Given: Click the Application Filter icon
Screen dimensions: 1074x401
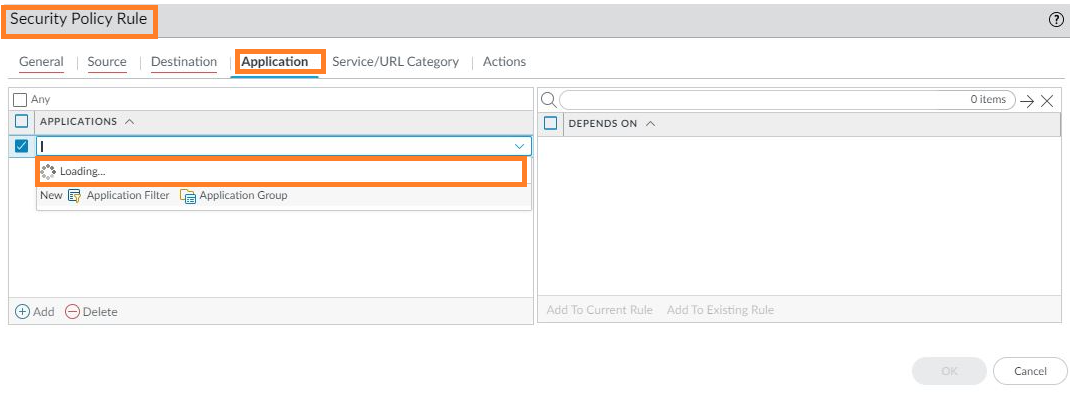Looking at the screenshot, I should coord(75,196).
